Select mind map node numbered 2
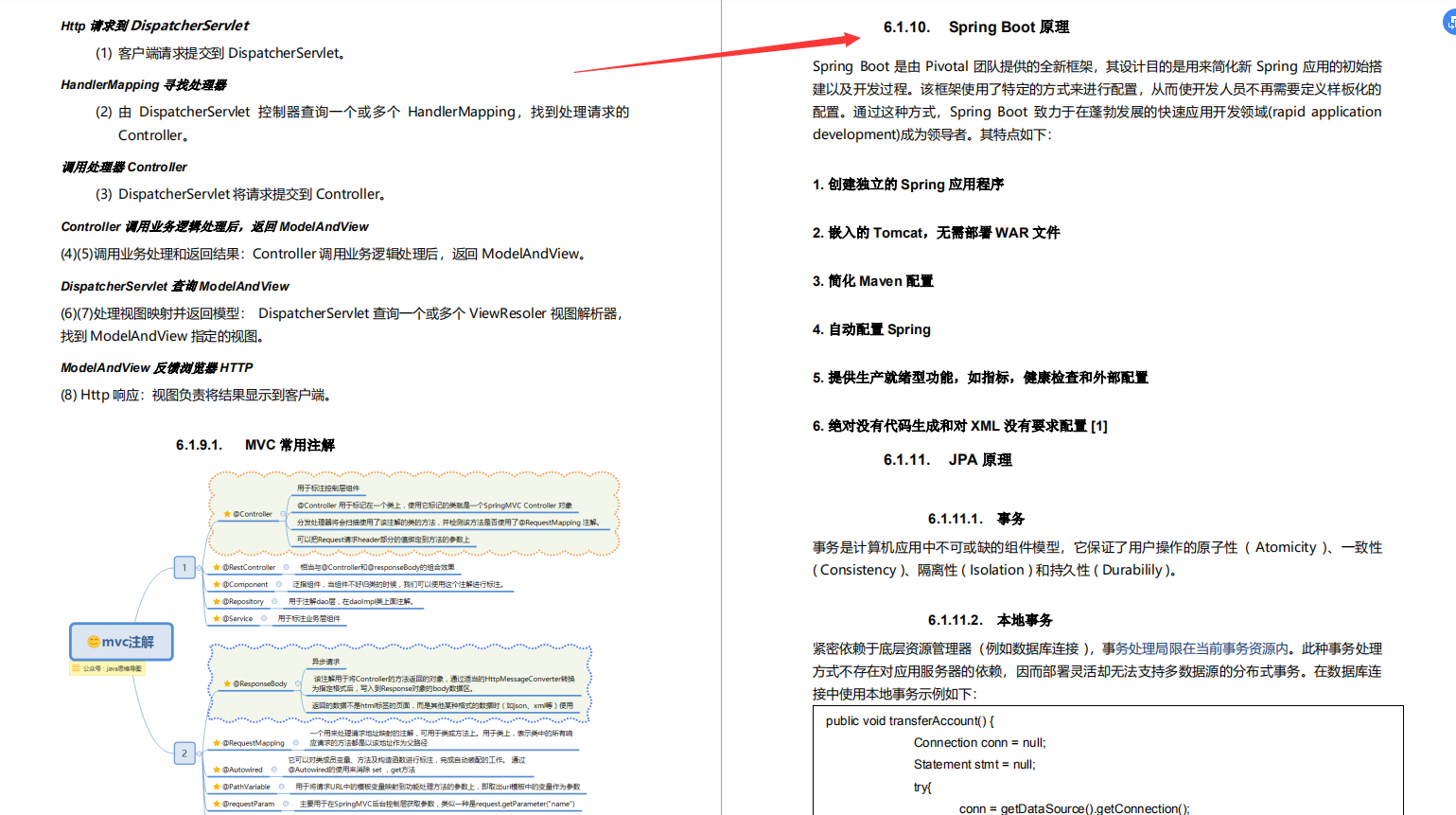Image resolution: width=1456 pixels, height=815 pixels. [x=185, y=753]
